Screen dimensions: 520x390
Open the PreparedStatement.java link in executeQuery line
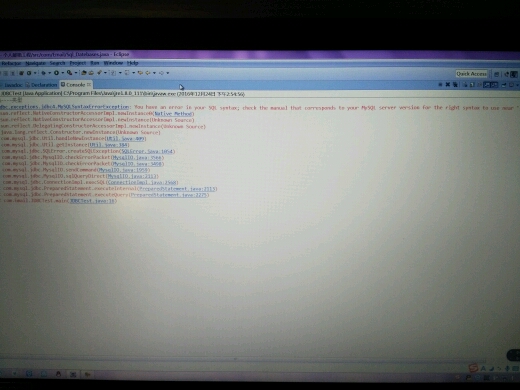(169, 195)
